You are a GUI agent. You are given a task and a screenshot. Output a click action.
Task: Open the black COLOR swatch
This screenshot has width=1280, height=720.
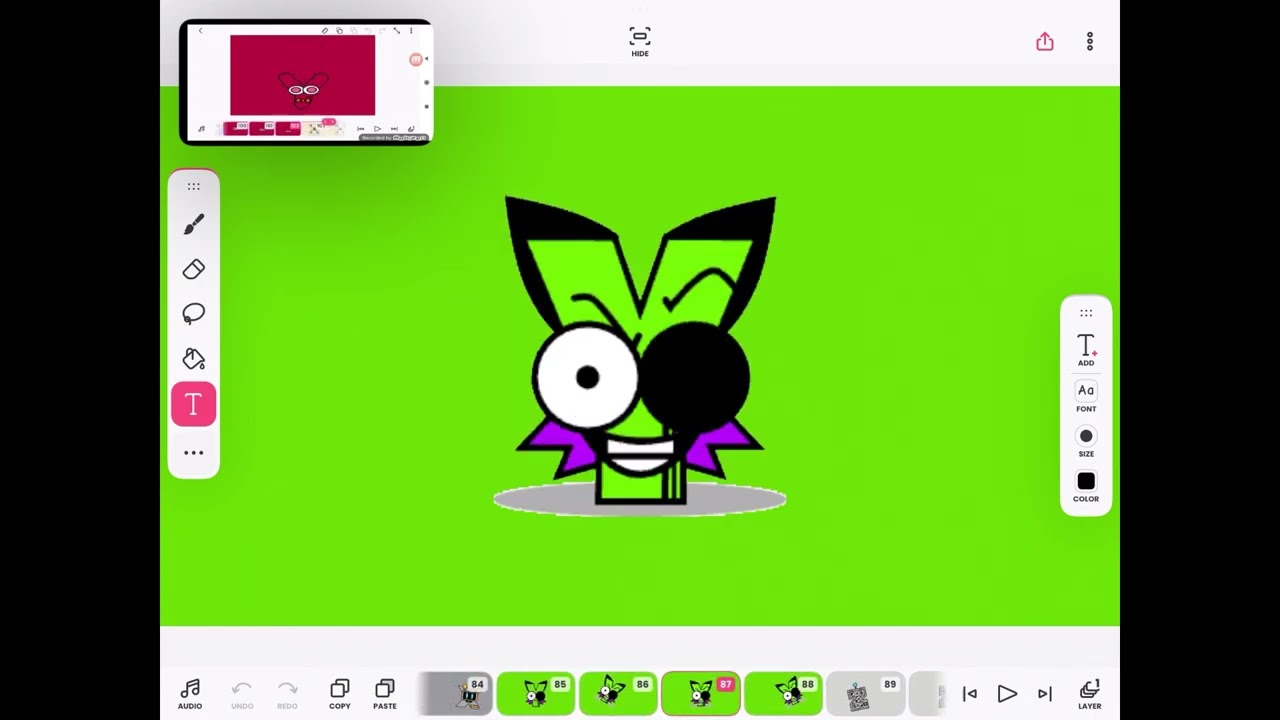coord(1086,487)
